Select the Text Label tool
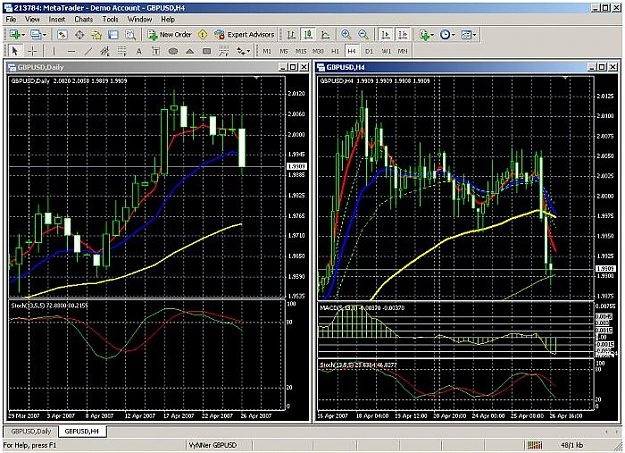625x453 pixels. (x=156, y=51)
